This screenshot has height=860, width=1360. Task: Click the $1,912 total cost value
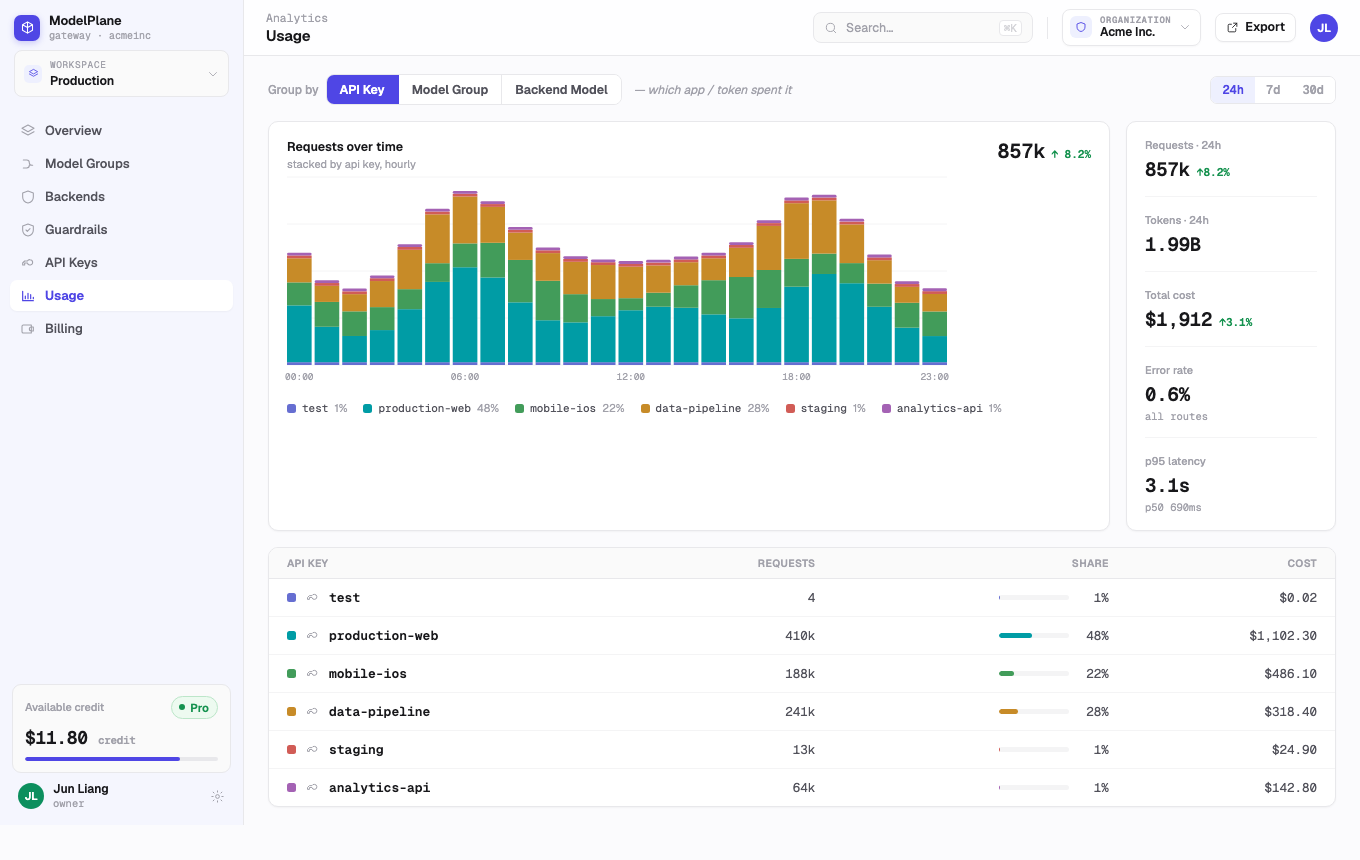[1179, 320]
